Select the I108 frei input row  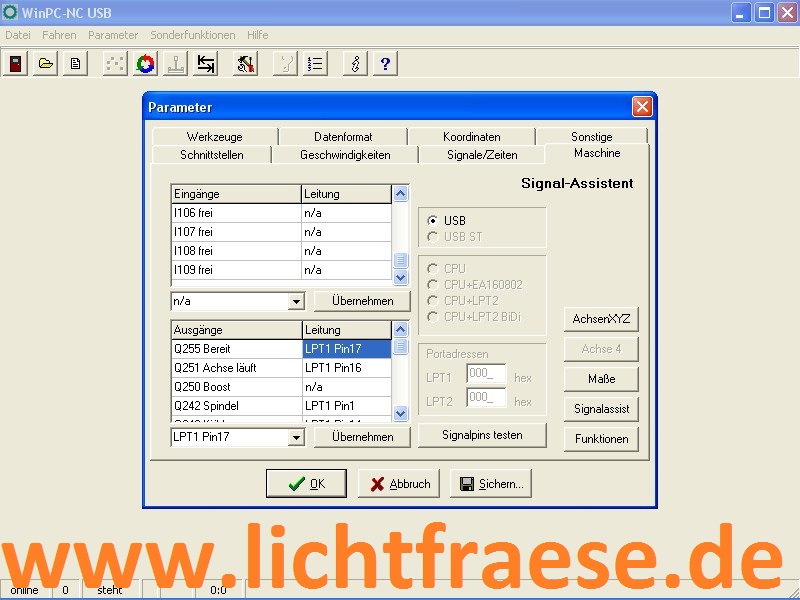coord(282,251)
